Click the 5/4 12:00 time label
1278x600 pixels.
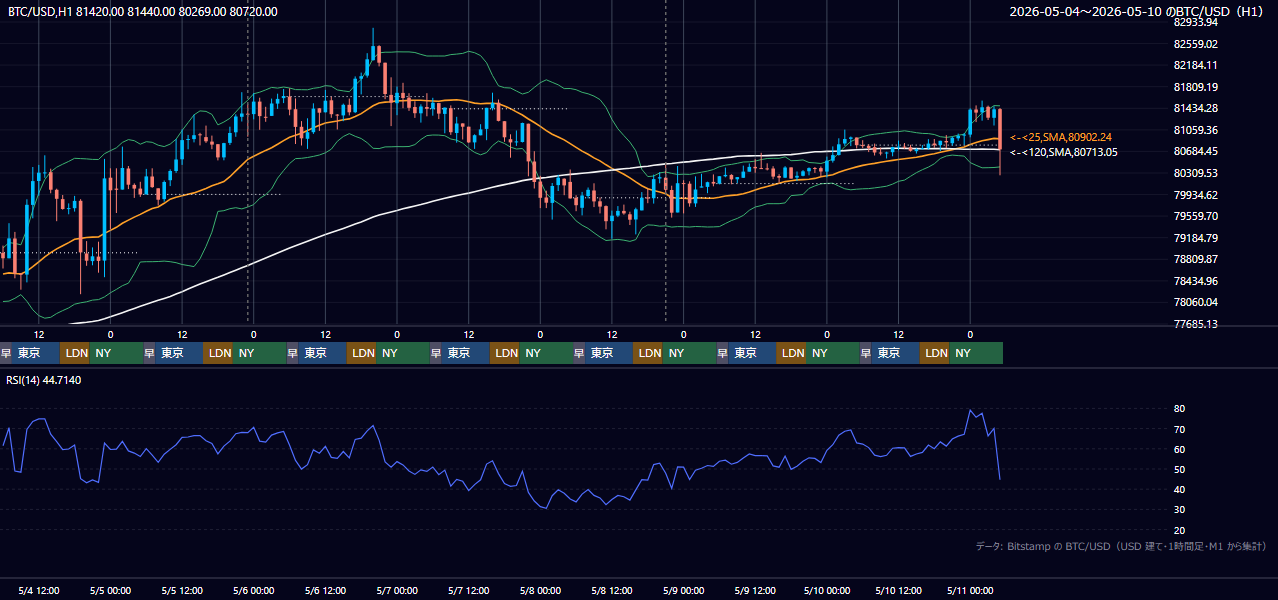pos(39,591)
